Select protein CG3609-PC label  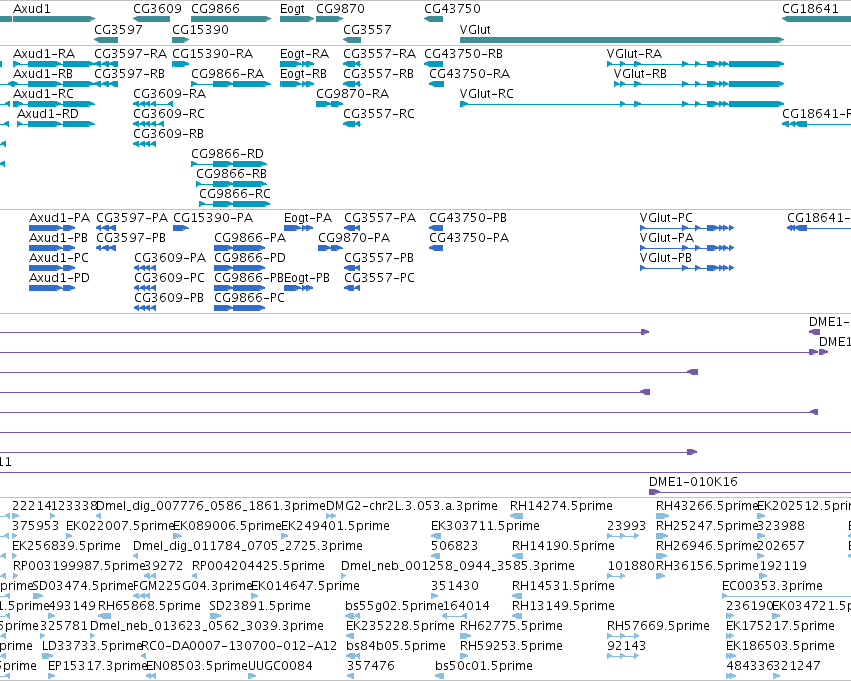(169, 278)
